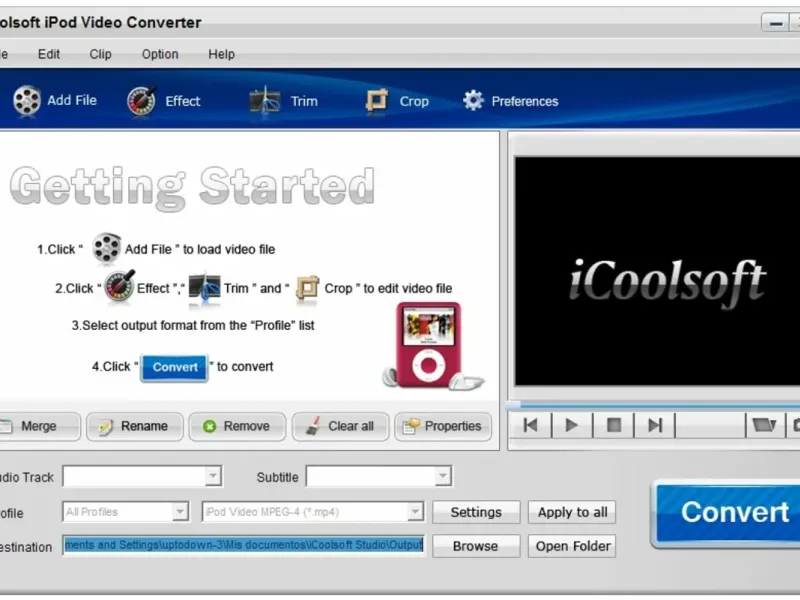Open file Properties
The width and height of the screenshot is (800, 600).
point(443,427)
